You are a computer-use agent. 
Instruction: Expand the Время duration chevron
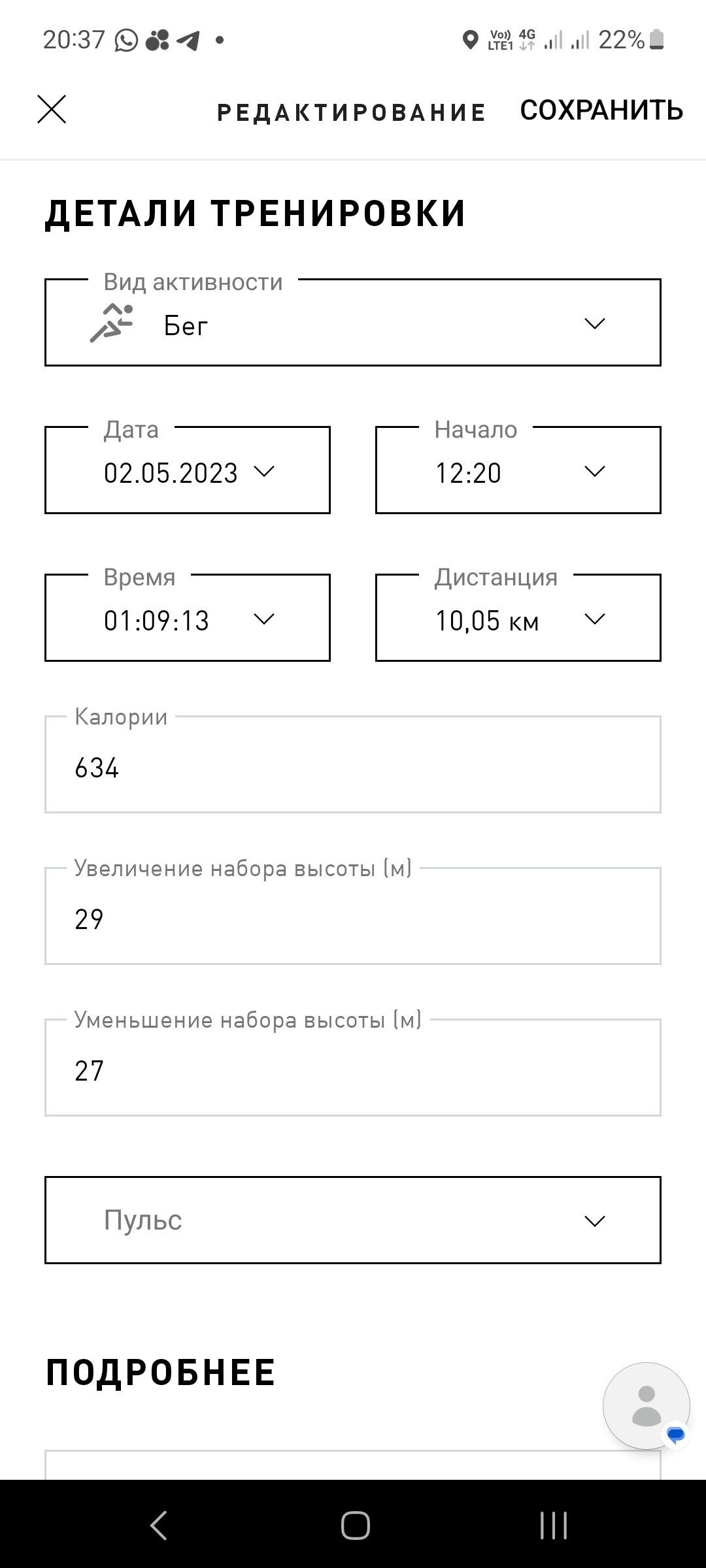(x=263, y=619)
